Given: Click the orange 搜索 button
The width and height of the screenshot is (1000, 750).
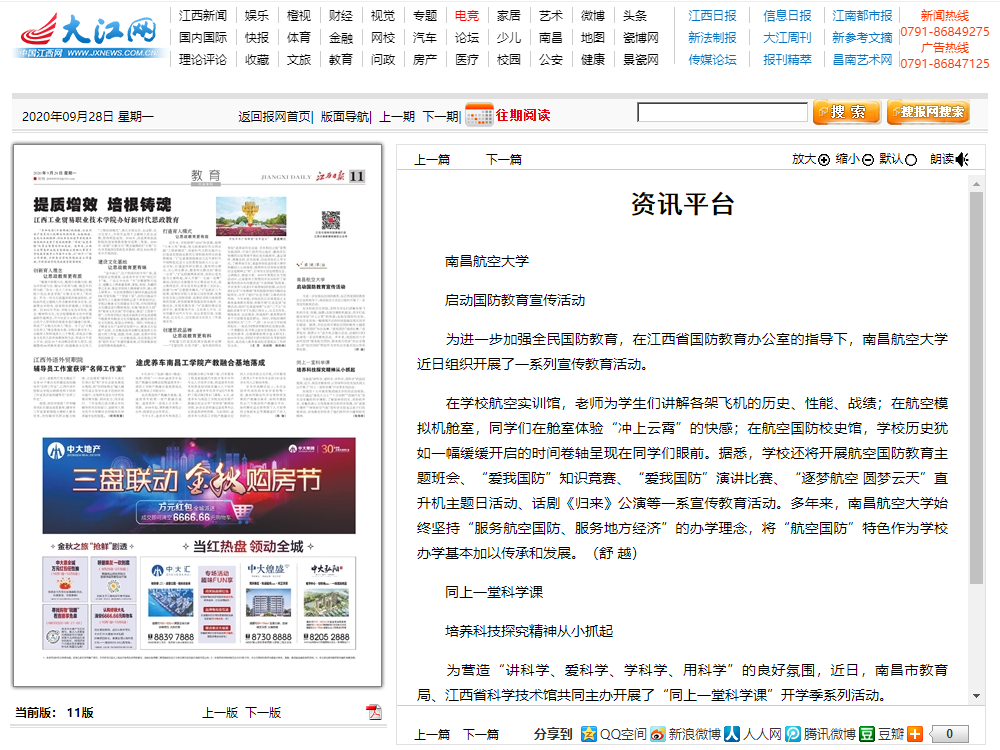Looking at the screenshot, I should pos(846,112).
